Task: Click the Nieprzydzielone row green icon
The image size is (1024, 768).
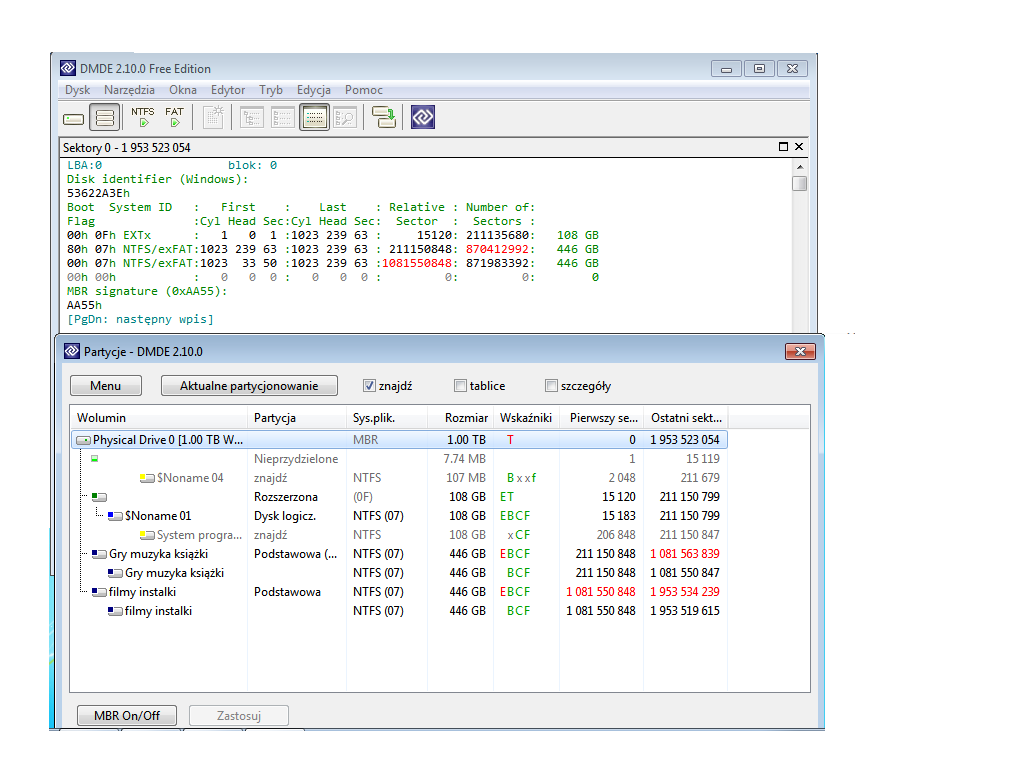Action: 95,458
